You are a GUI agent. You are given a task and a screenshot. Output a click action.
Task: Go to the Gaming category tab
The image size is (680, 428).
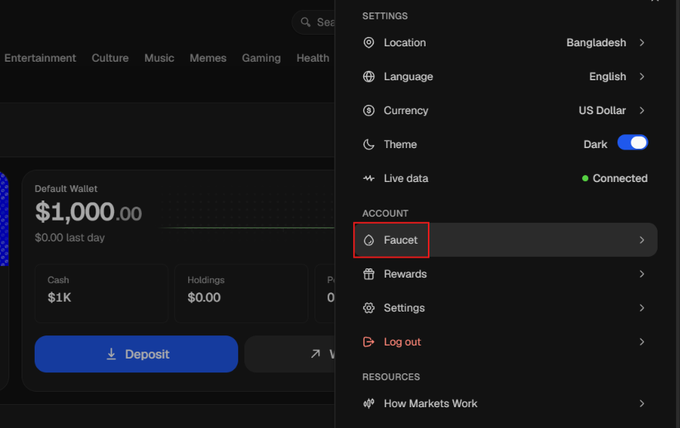261,58
